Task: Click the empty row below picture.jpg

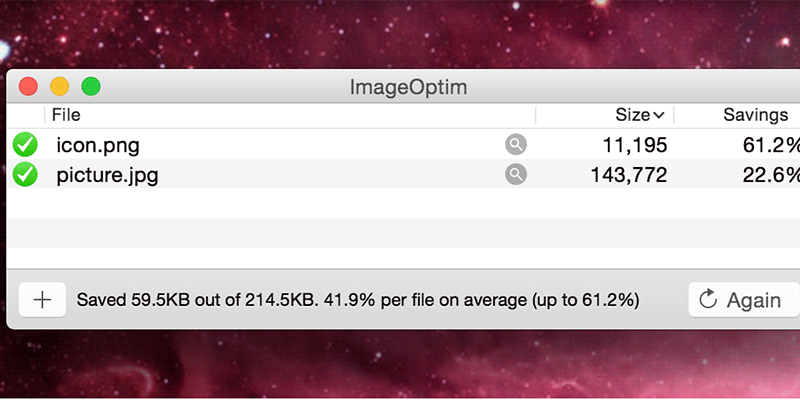Action: click(403, 204)
